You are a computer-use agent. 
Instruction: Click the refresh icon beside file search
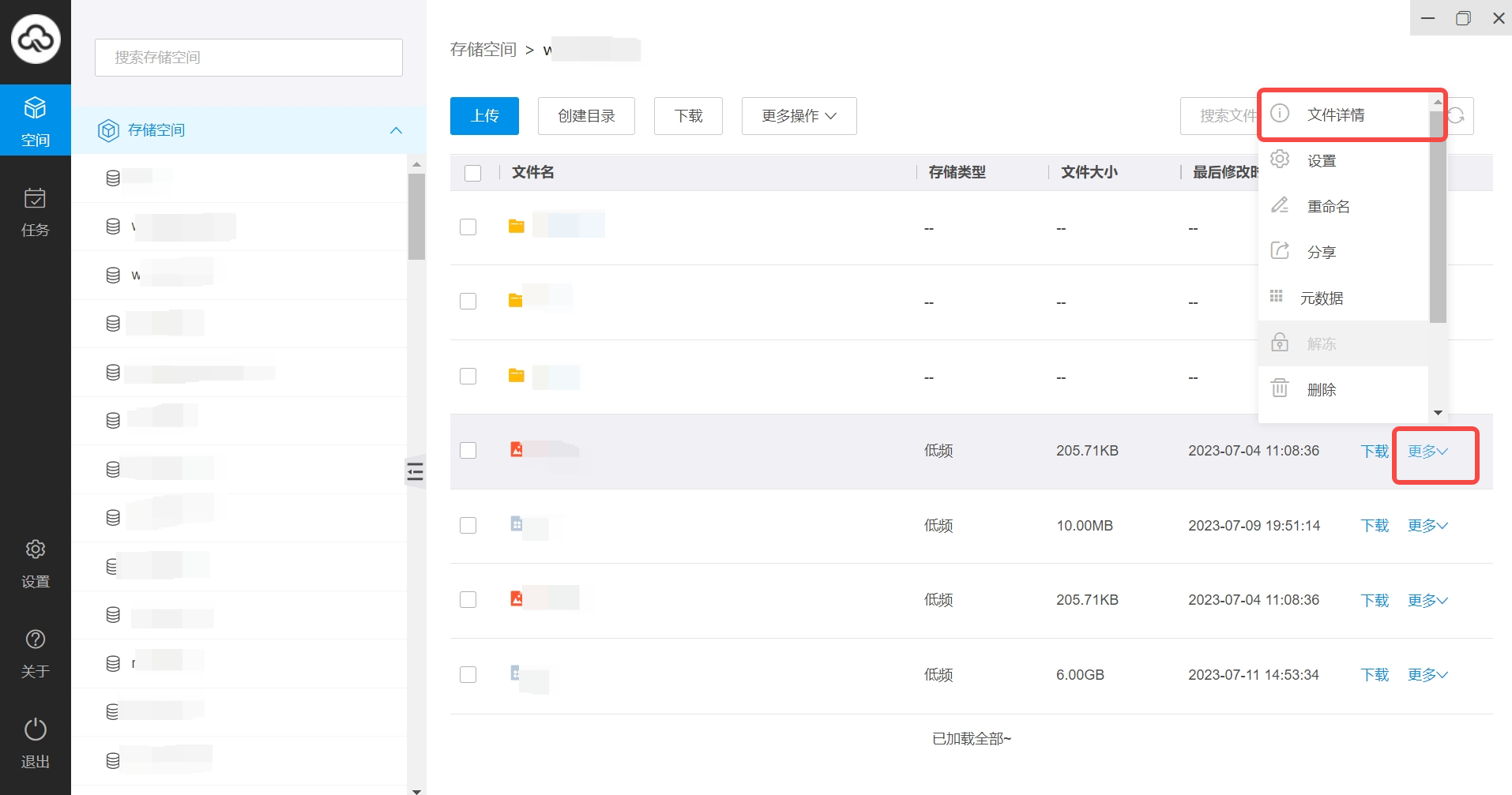point(1457,116)
